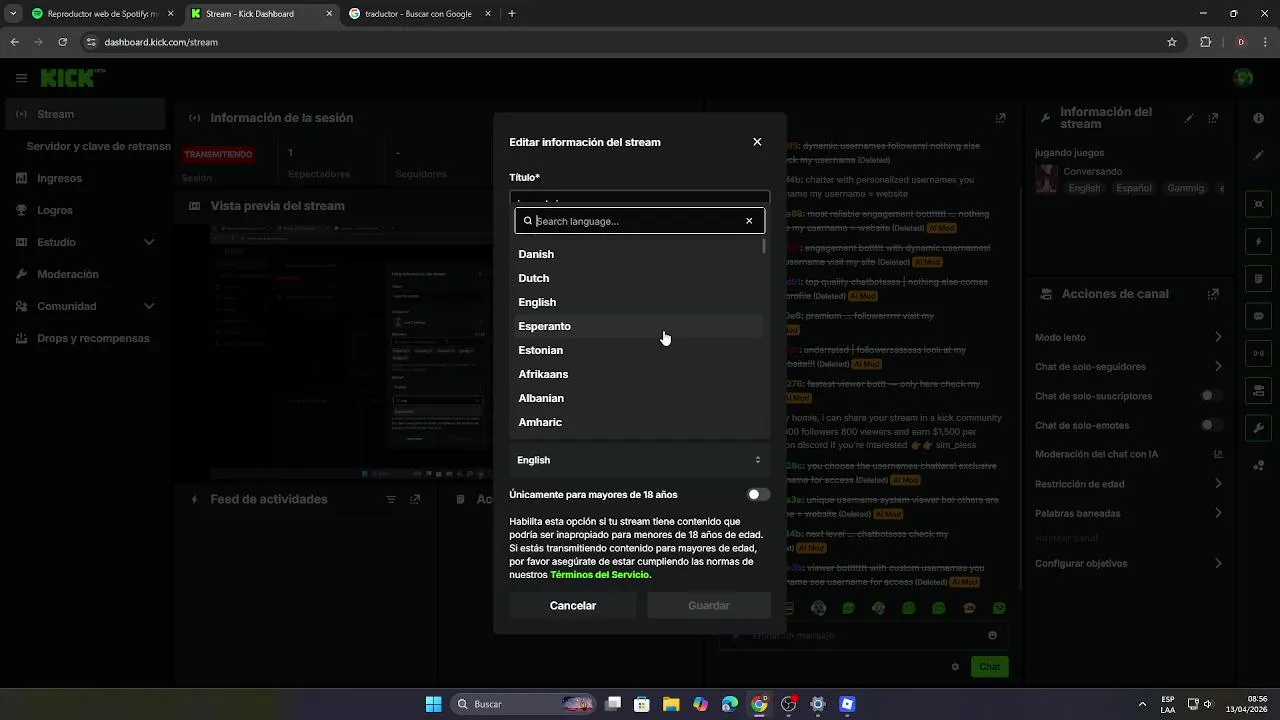Enable Chat de solo-emotes switch
This screenshot has width=1280, height=720.
tap(1212, 425)
